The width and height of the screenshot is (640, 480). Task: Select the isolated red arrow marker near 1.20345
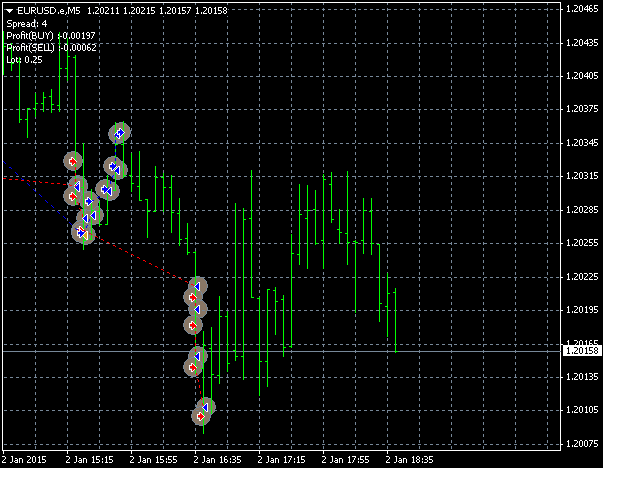click(x=72, y=160)
